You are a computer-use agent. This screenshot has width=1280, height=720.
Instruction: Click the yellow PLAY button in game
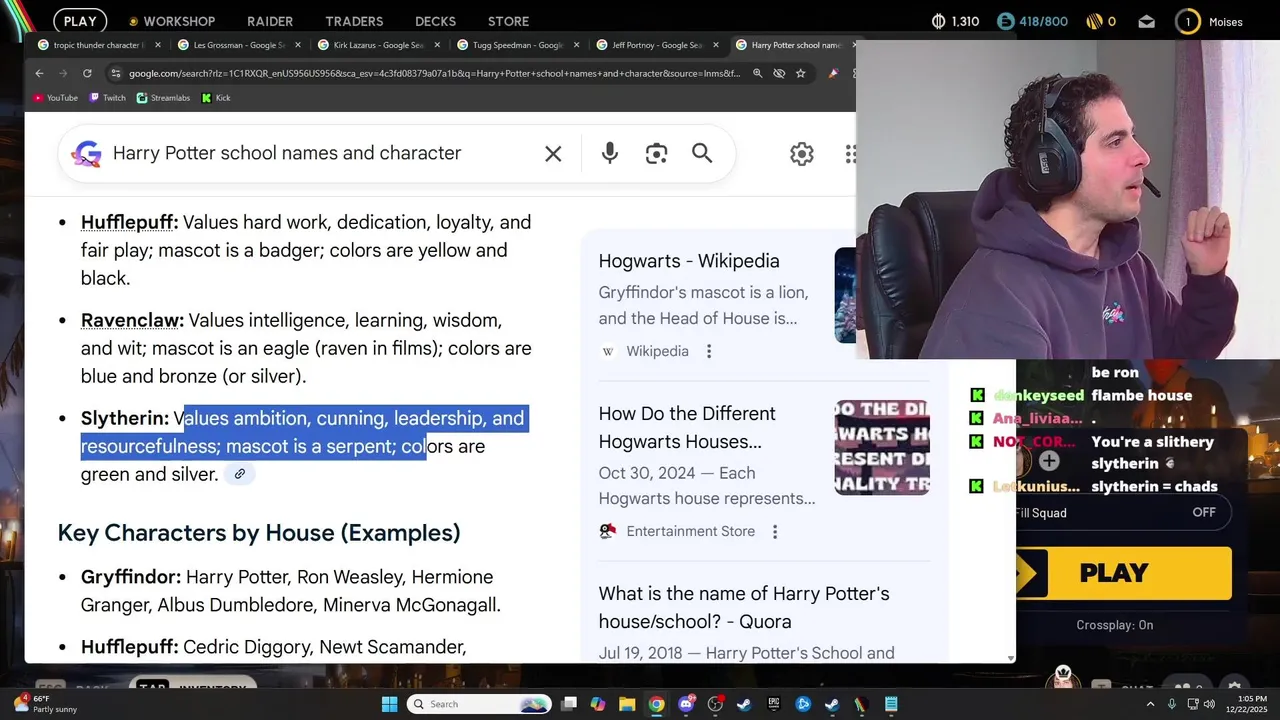tap(1124, 573)
